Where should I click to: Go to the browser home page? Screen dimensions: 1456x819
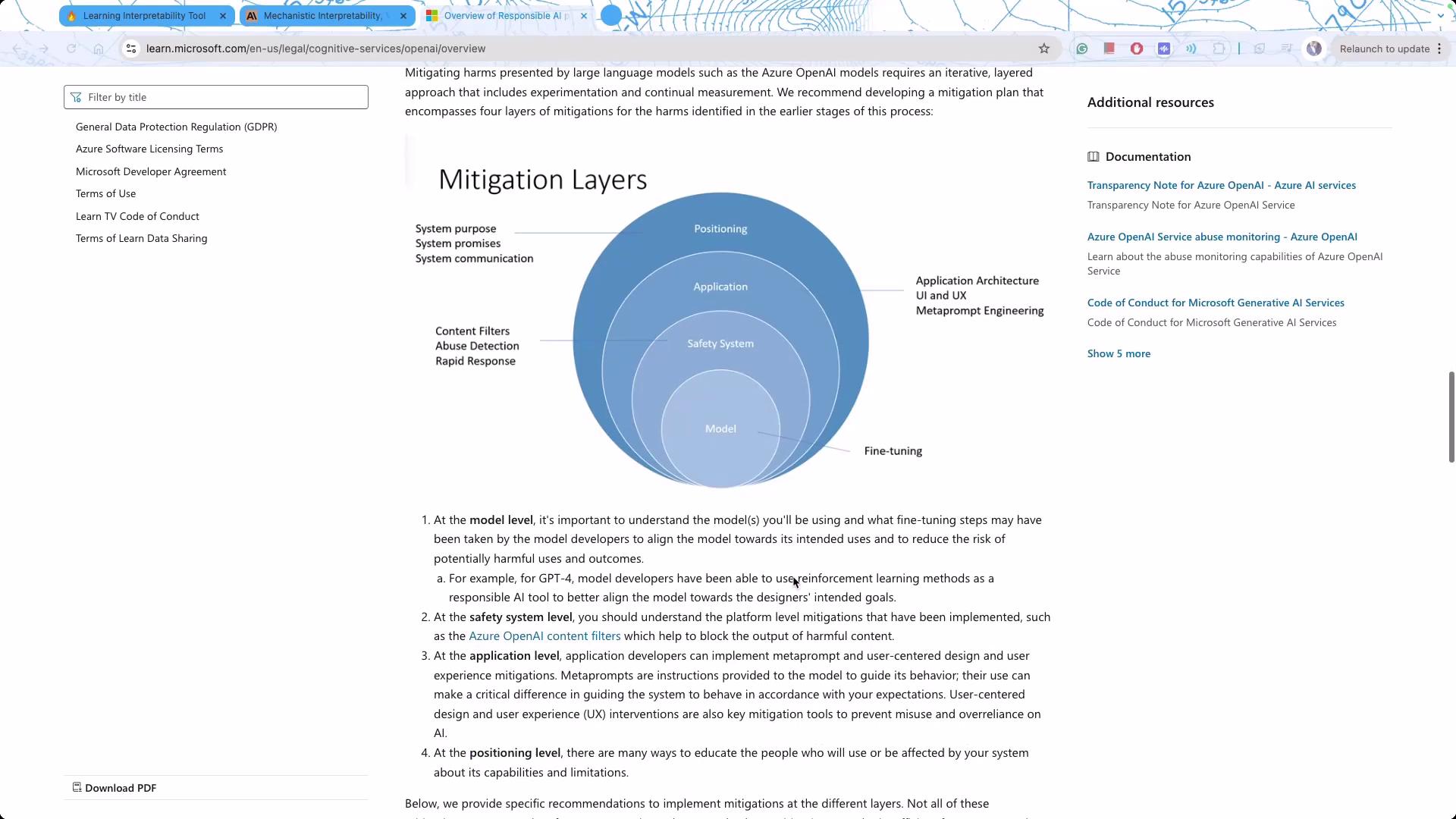[x=99, y=49]
